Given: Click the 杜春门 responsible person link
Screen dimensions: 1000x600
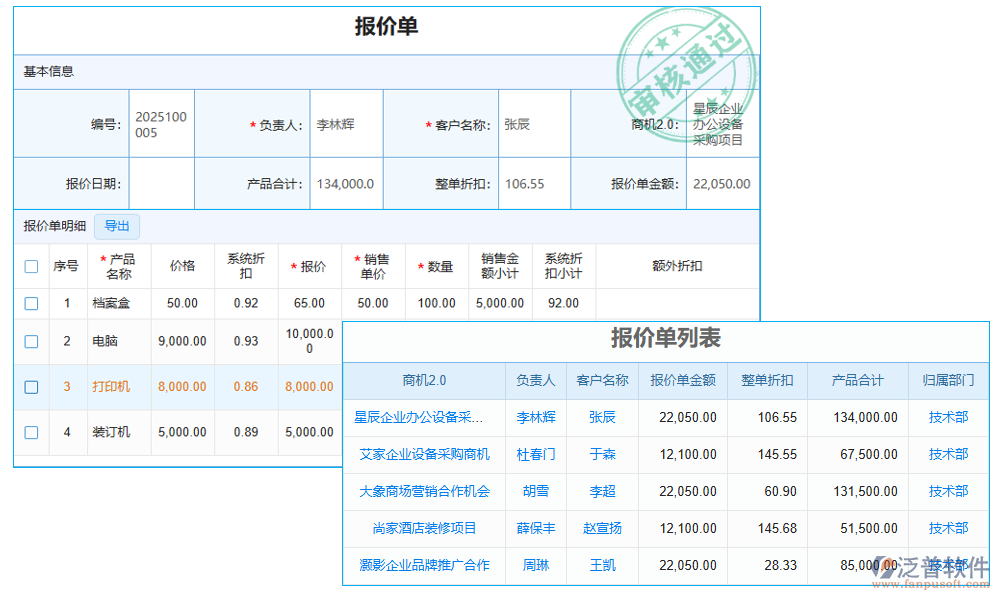Looking at the screenshot, I should pyautogui.click(x=536, y=455).
